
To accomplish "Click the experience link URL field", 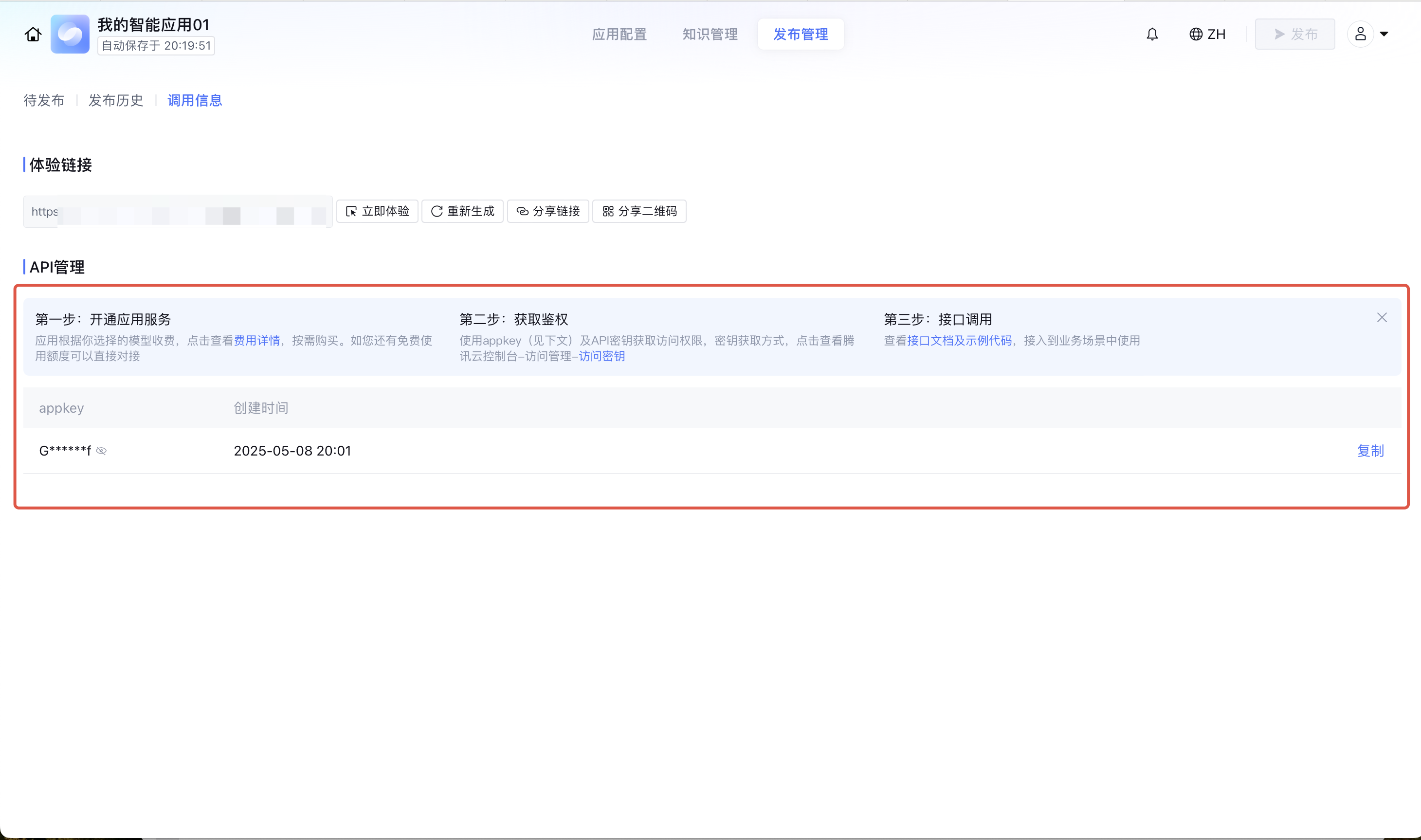I will (177, 212).
